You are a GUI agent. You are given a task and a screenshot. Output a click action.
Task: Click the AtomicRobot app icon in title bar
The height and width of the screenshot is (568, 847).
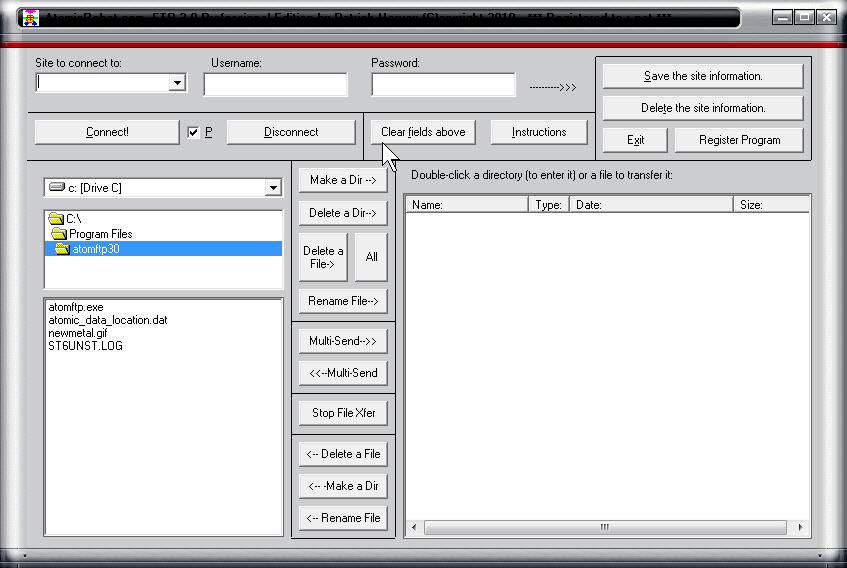coord(31,18)
